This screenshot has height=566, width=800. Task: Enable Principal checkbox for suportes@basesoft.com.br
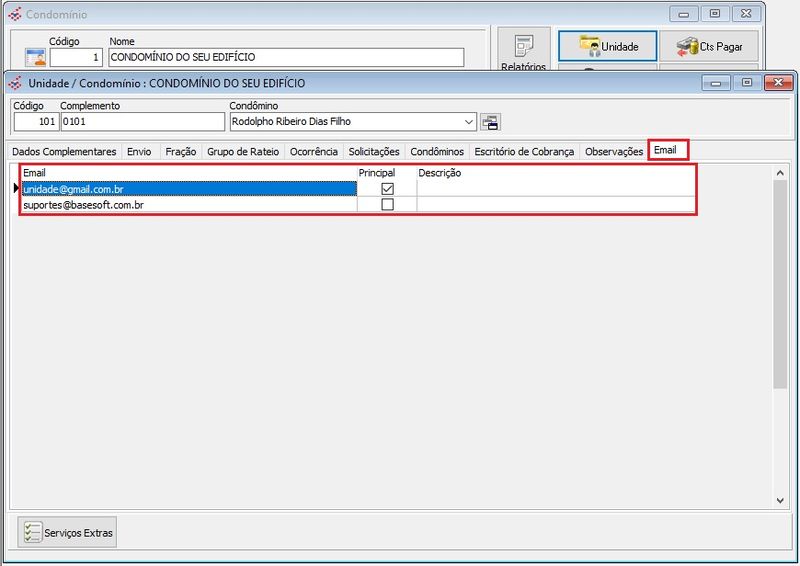coord(387,205)
